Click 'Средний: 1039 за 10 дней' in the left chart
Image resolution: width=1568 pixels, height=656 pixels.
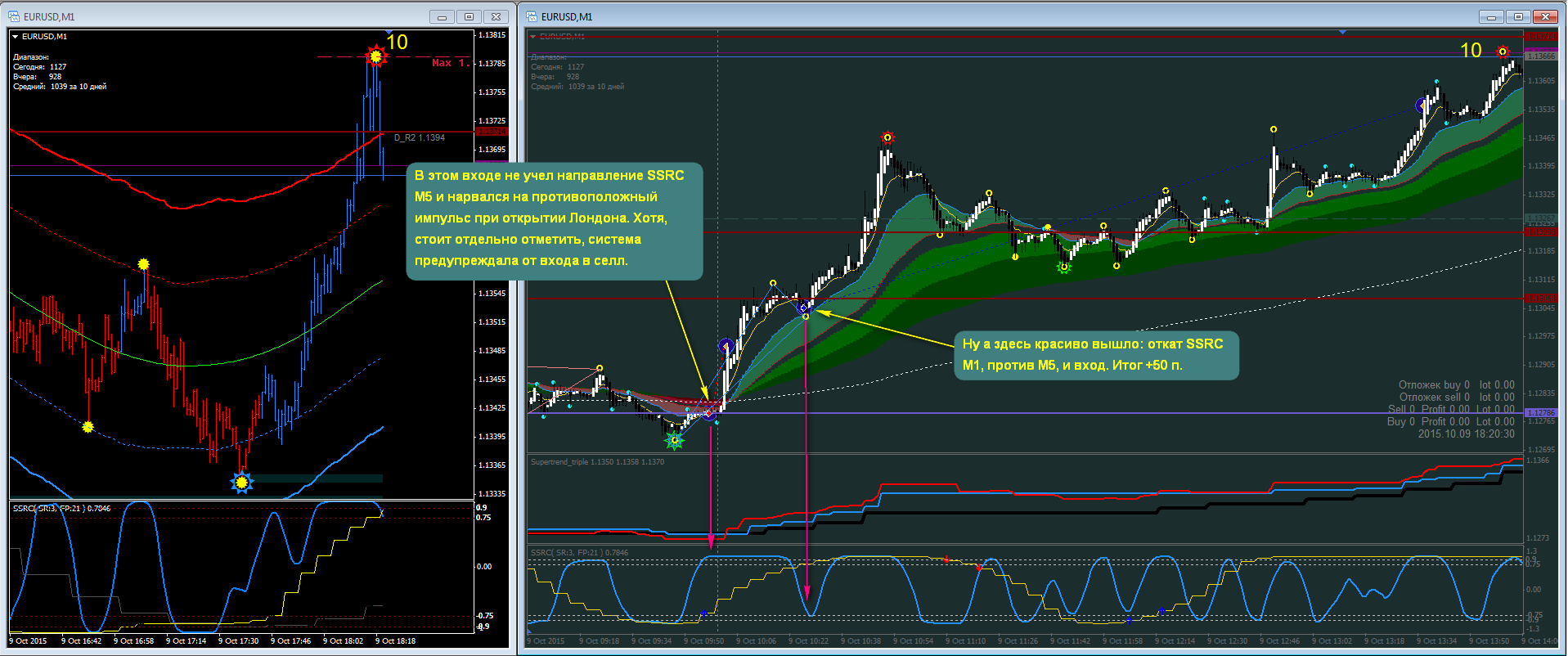[60, 87]
